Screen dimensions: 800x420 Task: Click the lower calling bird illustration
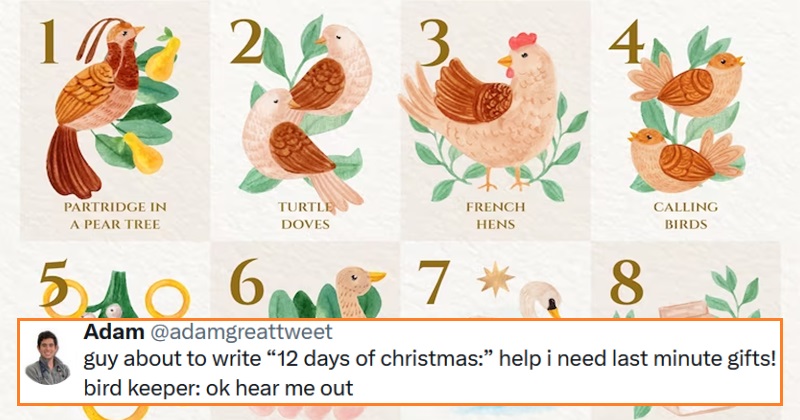pos(687,158)
